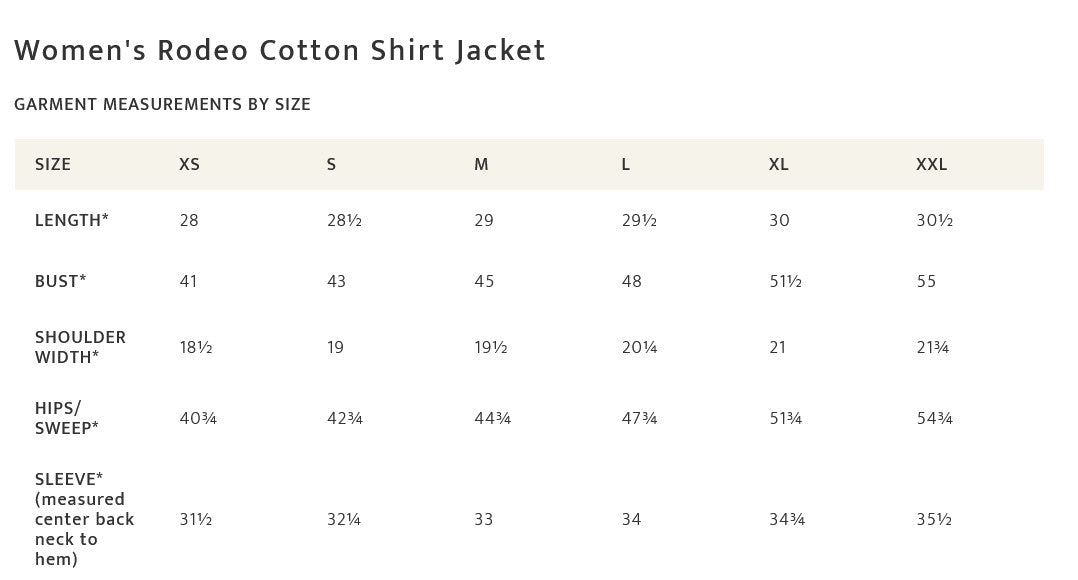Click the XS bust value 41
Image resolution: width=1078 pixels, height=580 pixels.
(x=188, y=282)
